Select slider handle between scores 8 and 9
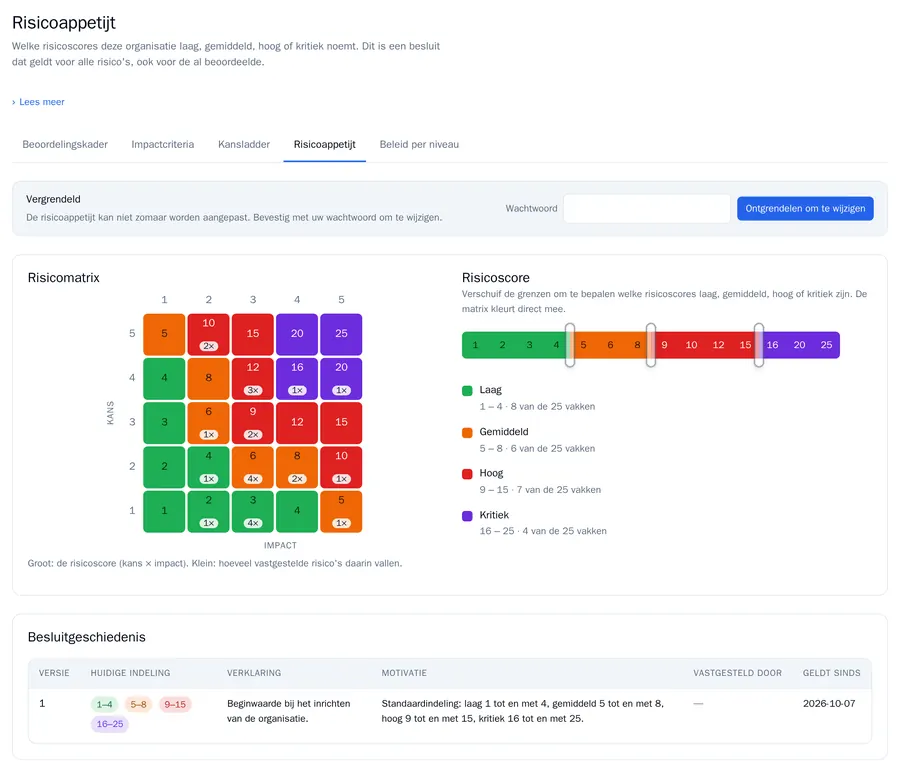The width and height of the screenshot is (900, 772). [x=651, y=345]
